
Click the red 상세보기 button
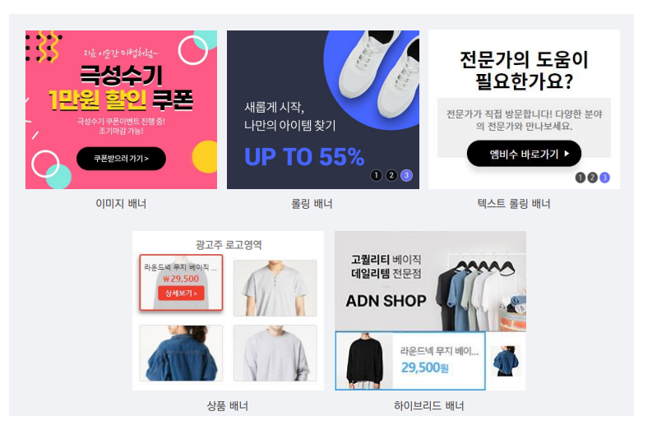pyautogui.click(x=181, y=293)
